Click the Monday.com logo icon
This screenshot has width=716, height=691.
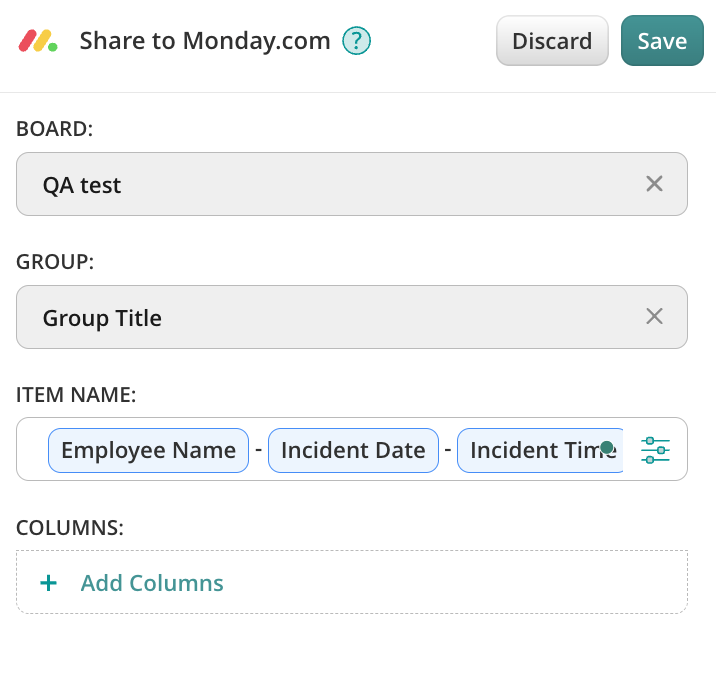click(38, 41)
